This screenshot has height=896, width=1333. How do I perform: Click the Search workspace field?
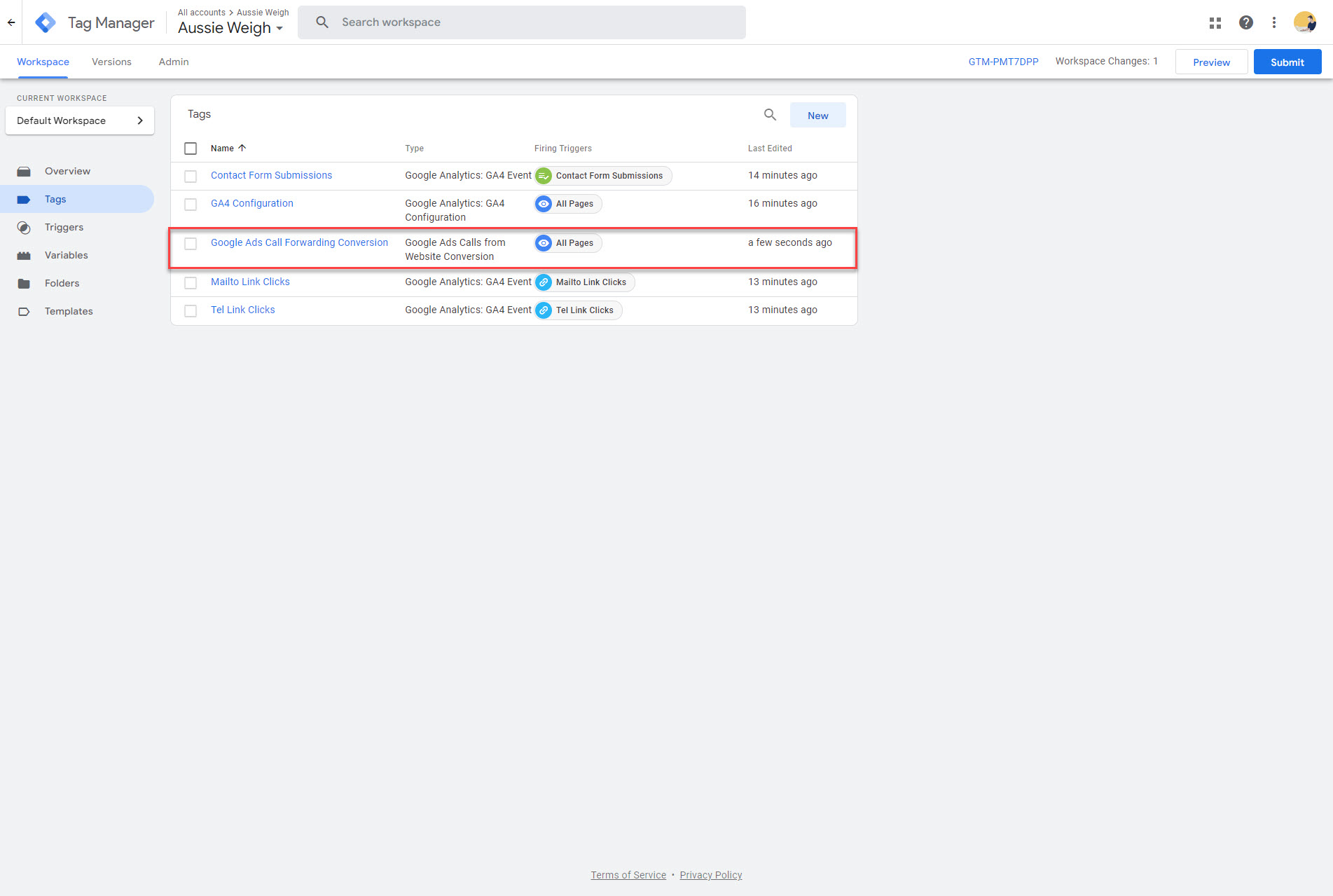click(522, 22)
